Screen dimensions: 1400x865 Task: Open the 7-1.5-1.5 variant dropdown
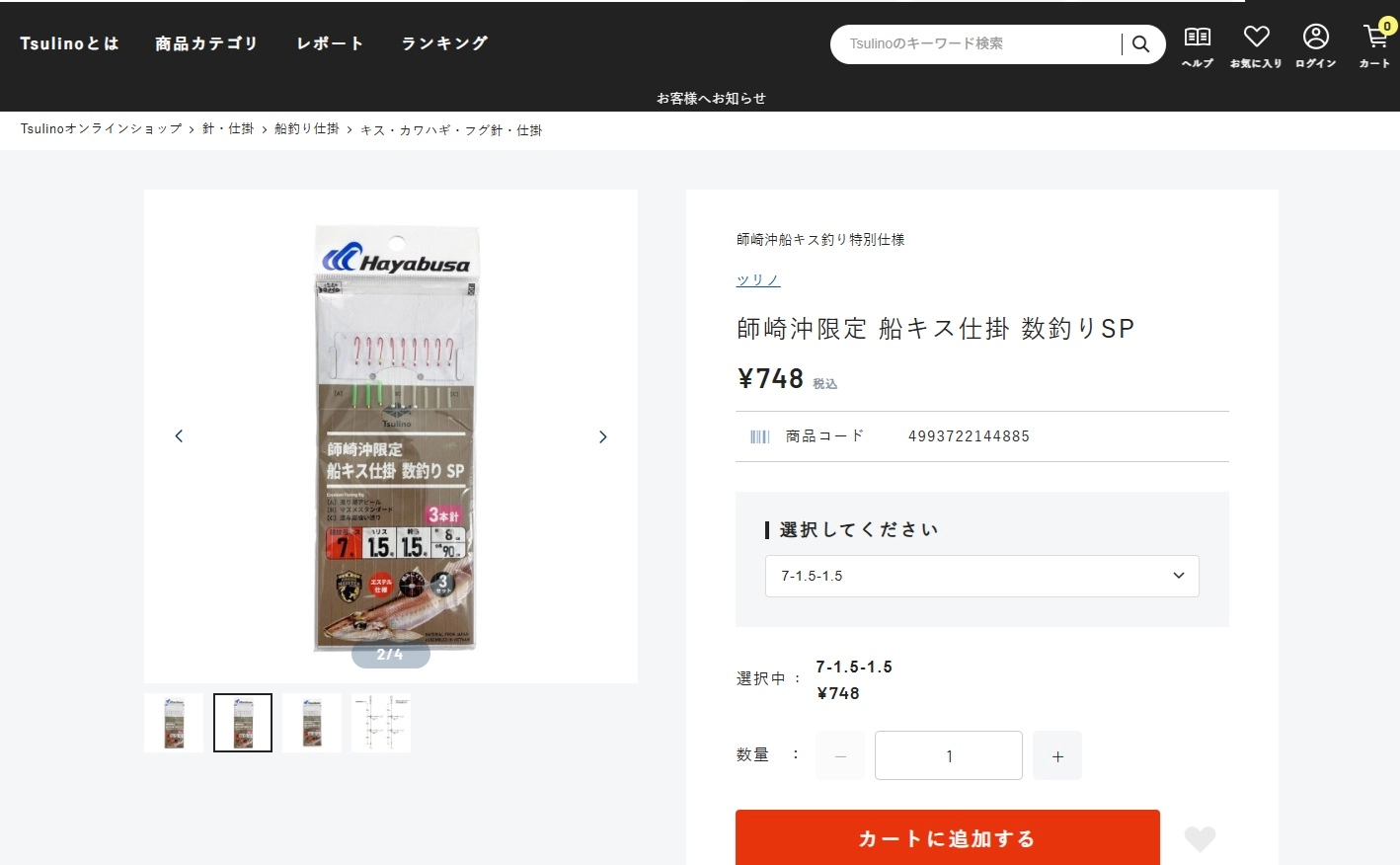982,576
